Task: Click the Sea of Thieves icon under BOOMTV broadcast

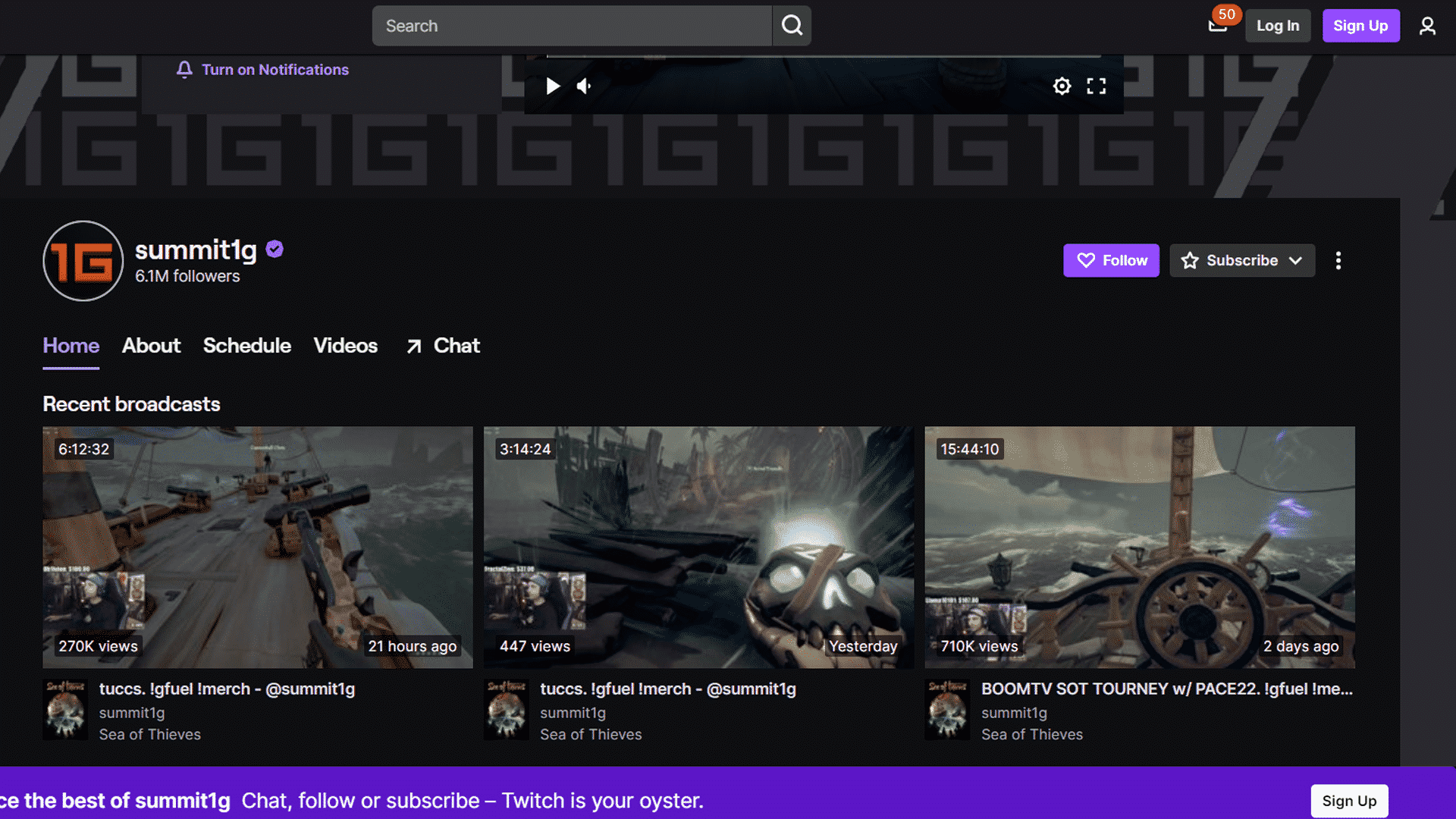Action: click(947, 710)
